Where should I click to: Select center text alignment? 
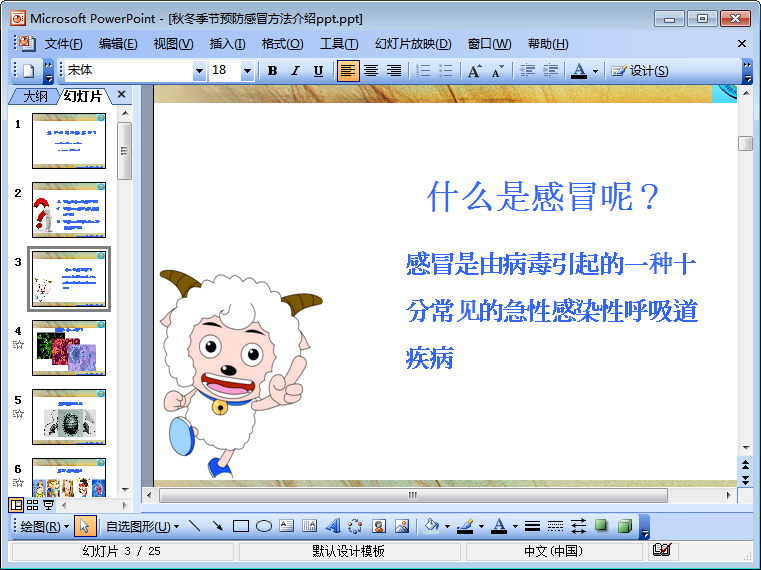371,71
